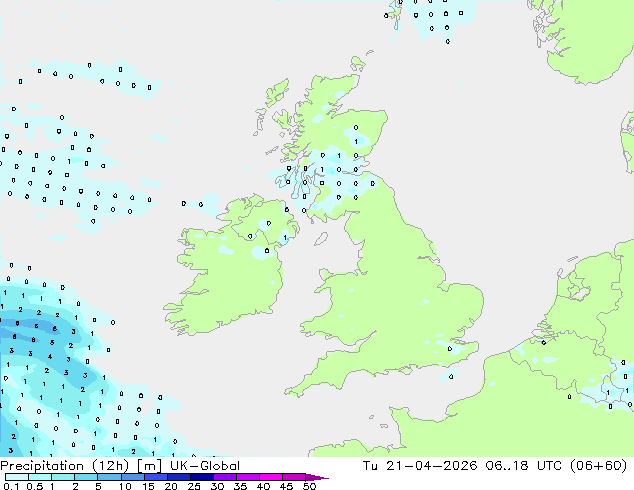Image resolution: width=634 pixels, height=490 pixels.
Task: Click the "45" legend scale value
Action: tap(286, 486)
